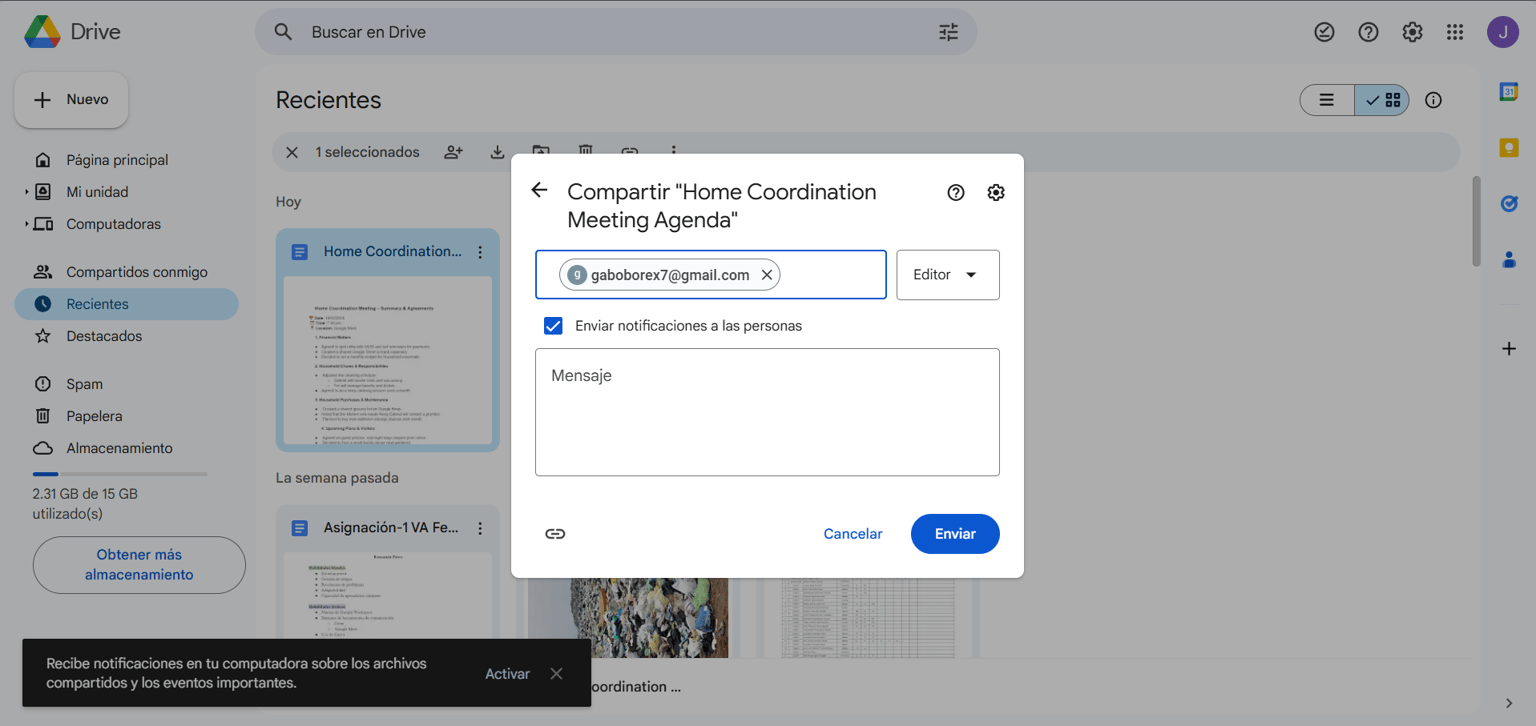Select Computadoras label
Image resolution: width=1536 pixels, height=726 pixels.
[x=113, y=224]
